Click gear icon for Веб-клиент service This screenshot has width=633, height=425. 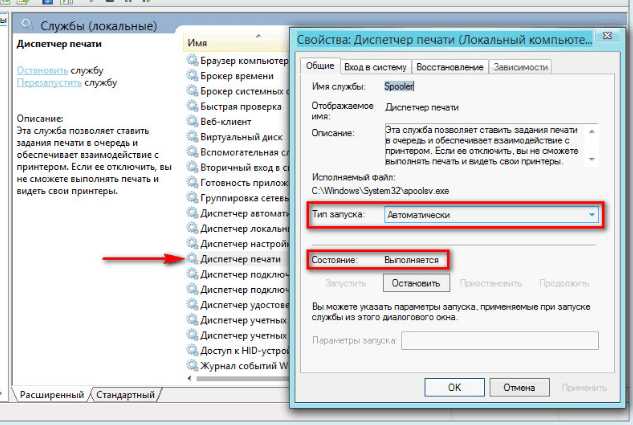[193, 122]
